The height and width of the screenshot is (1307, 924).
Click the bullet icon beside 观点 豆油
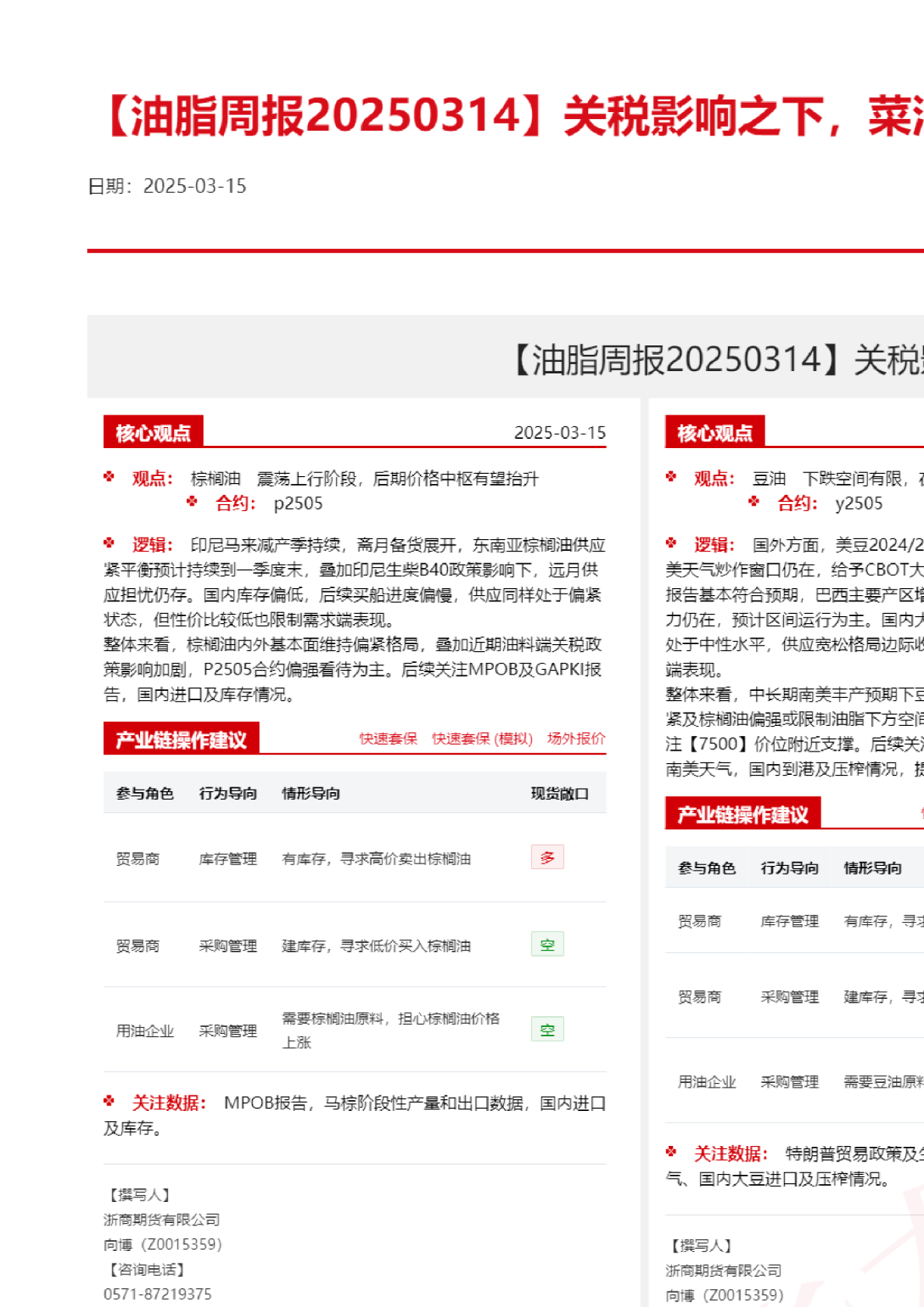click(x=671, y=477)
